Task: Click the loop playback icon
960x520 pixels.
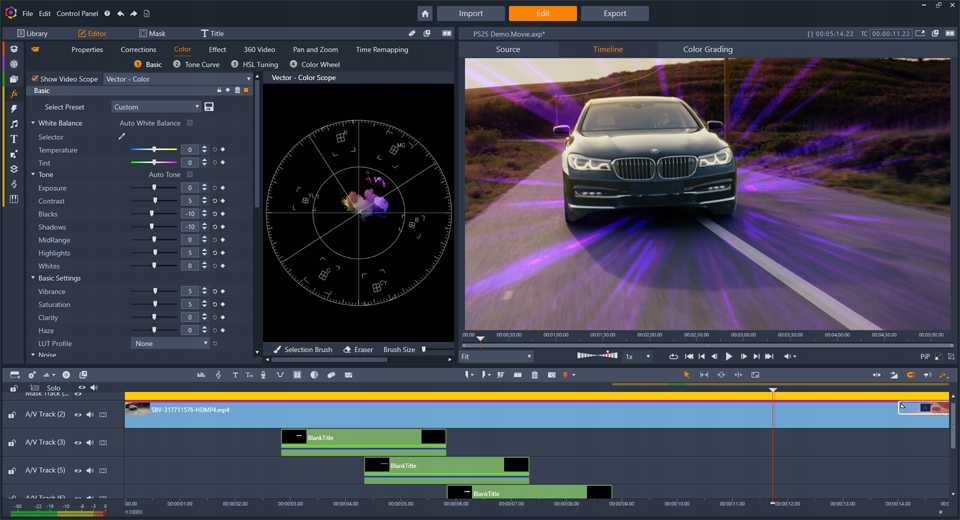Action: pyautogui.click(x=673, y=356)
